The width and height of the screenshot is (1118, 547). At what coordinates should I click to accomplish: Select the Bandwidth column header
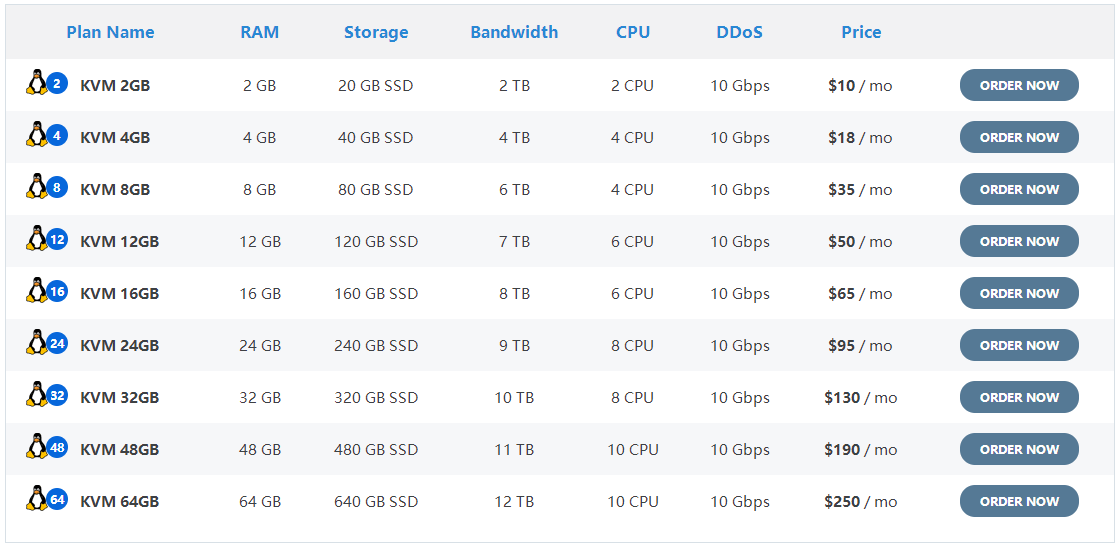point(514,32)
